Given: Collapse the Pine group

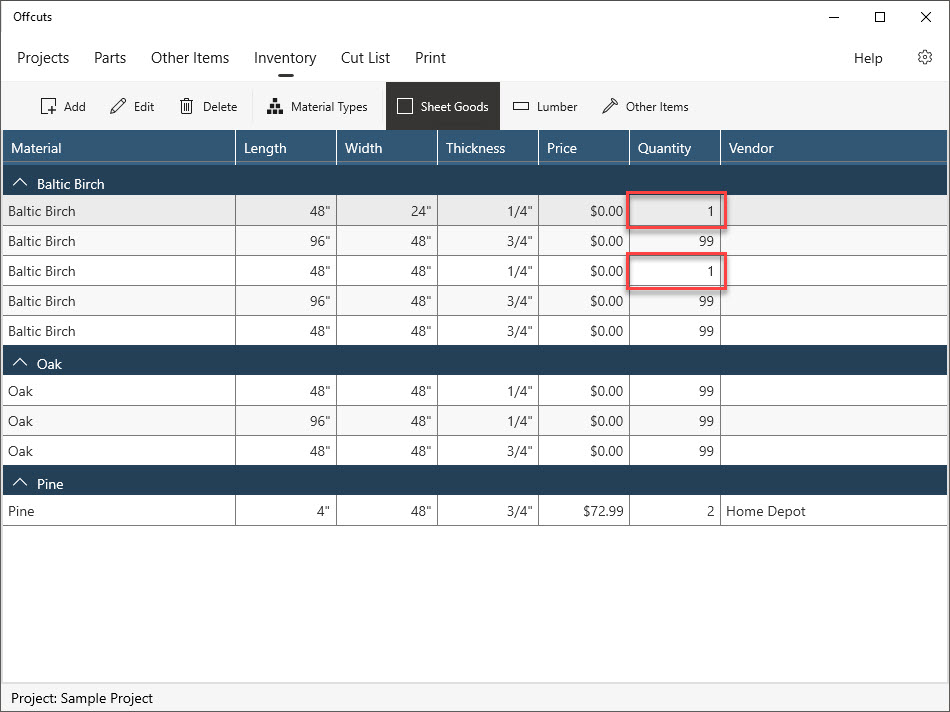Looking at the screenshot, I should click(x=20, y=482).
